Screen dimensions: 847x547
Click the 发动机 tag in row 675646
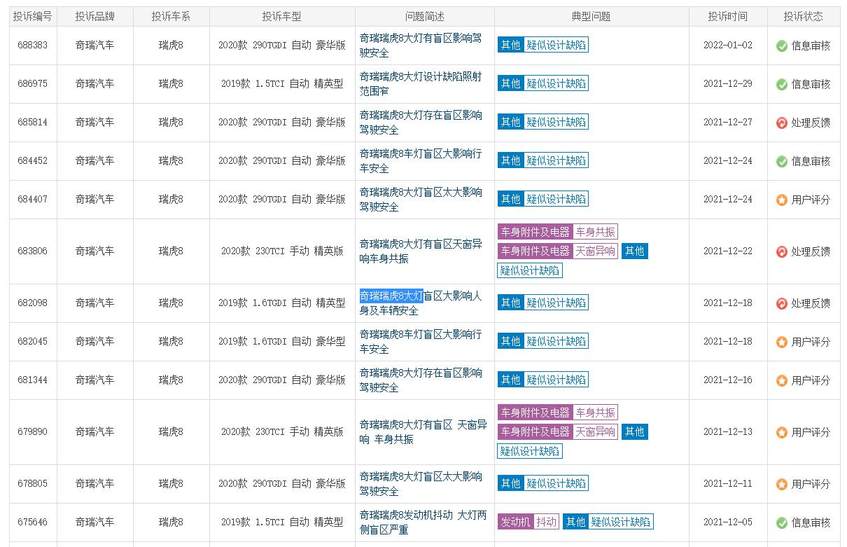[514, 522]
